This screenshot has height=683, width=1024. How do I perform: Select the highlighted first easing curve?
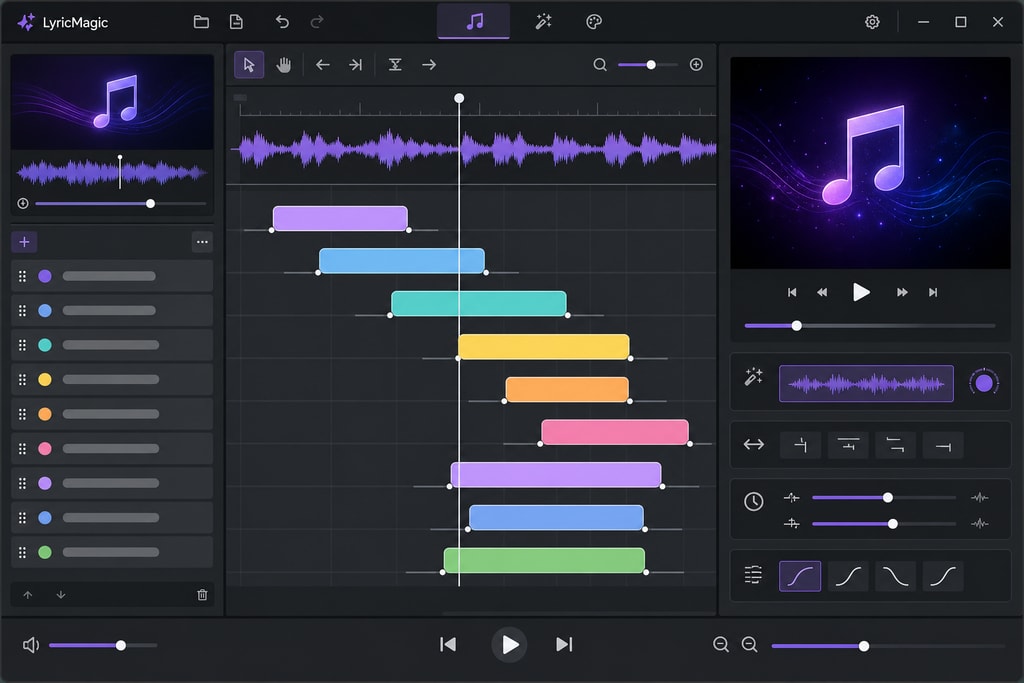(x=800, y=577)
